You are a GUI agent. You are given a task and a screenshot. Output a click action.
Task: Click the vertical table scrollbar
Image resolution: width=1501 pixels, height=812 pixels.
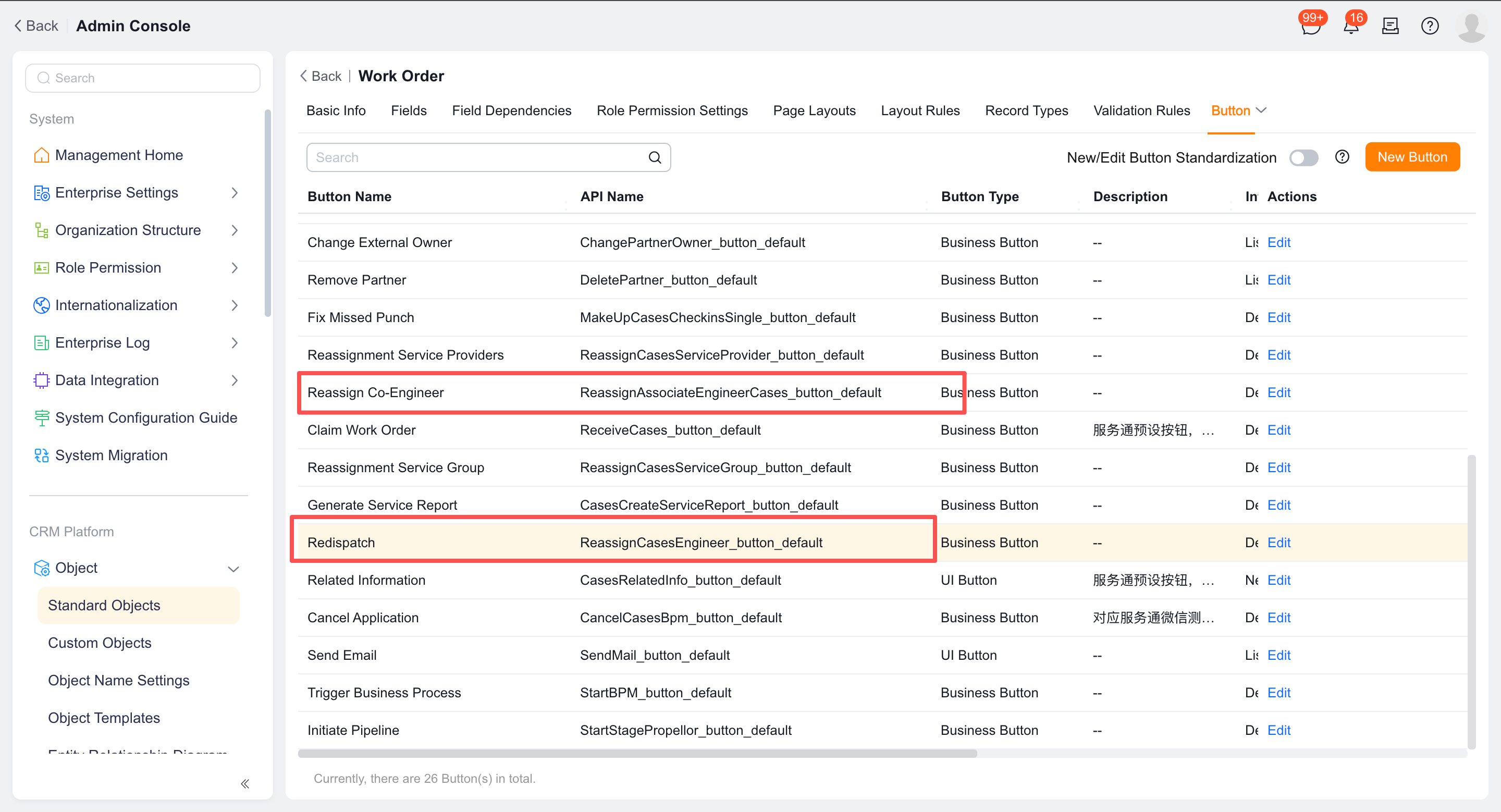(x=1471, y=602)
